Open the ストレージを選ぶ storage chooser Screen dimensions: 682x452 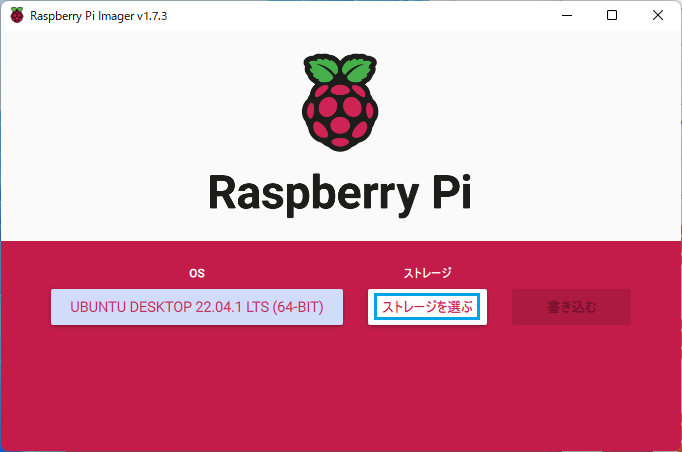coord(427,307)
